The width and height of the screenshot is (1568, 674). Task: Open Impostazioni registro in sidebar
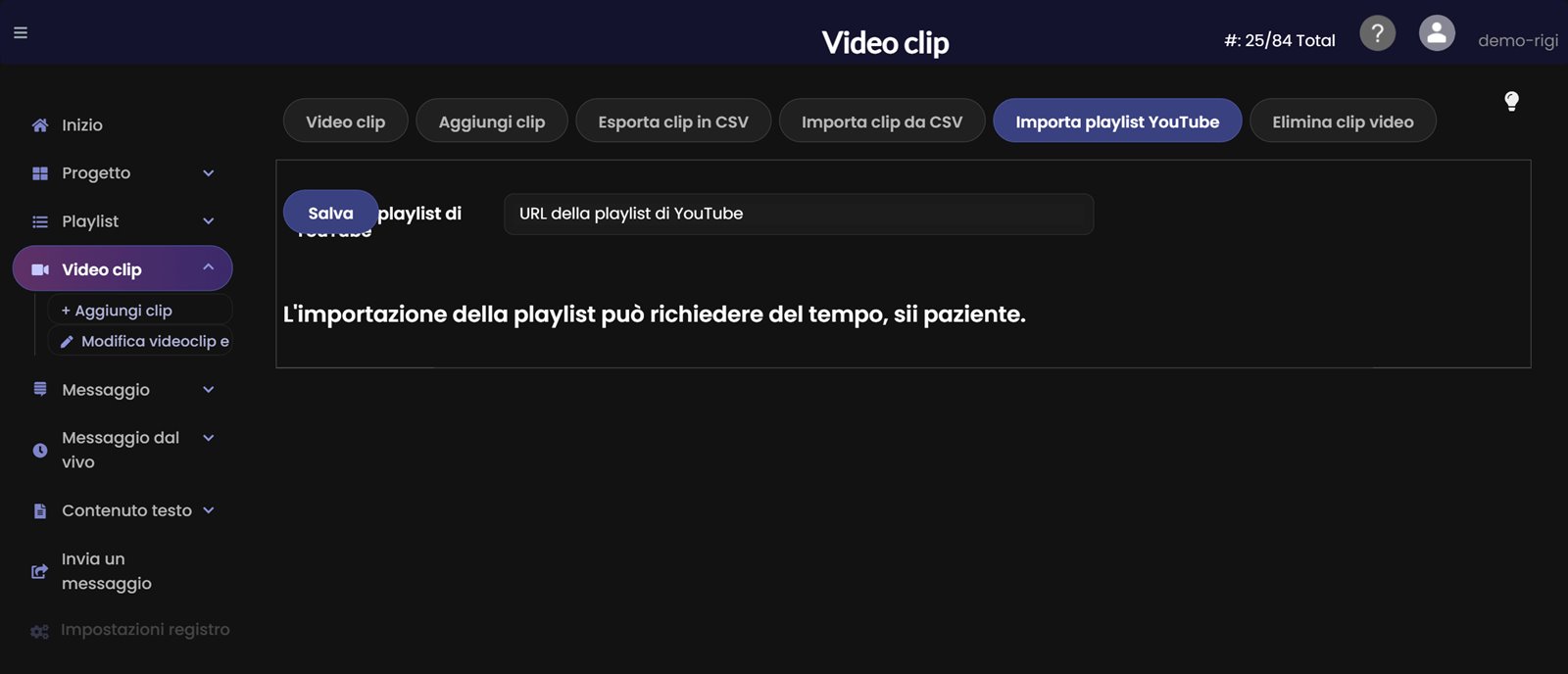pos(145,630)
